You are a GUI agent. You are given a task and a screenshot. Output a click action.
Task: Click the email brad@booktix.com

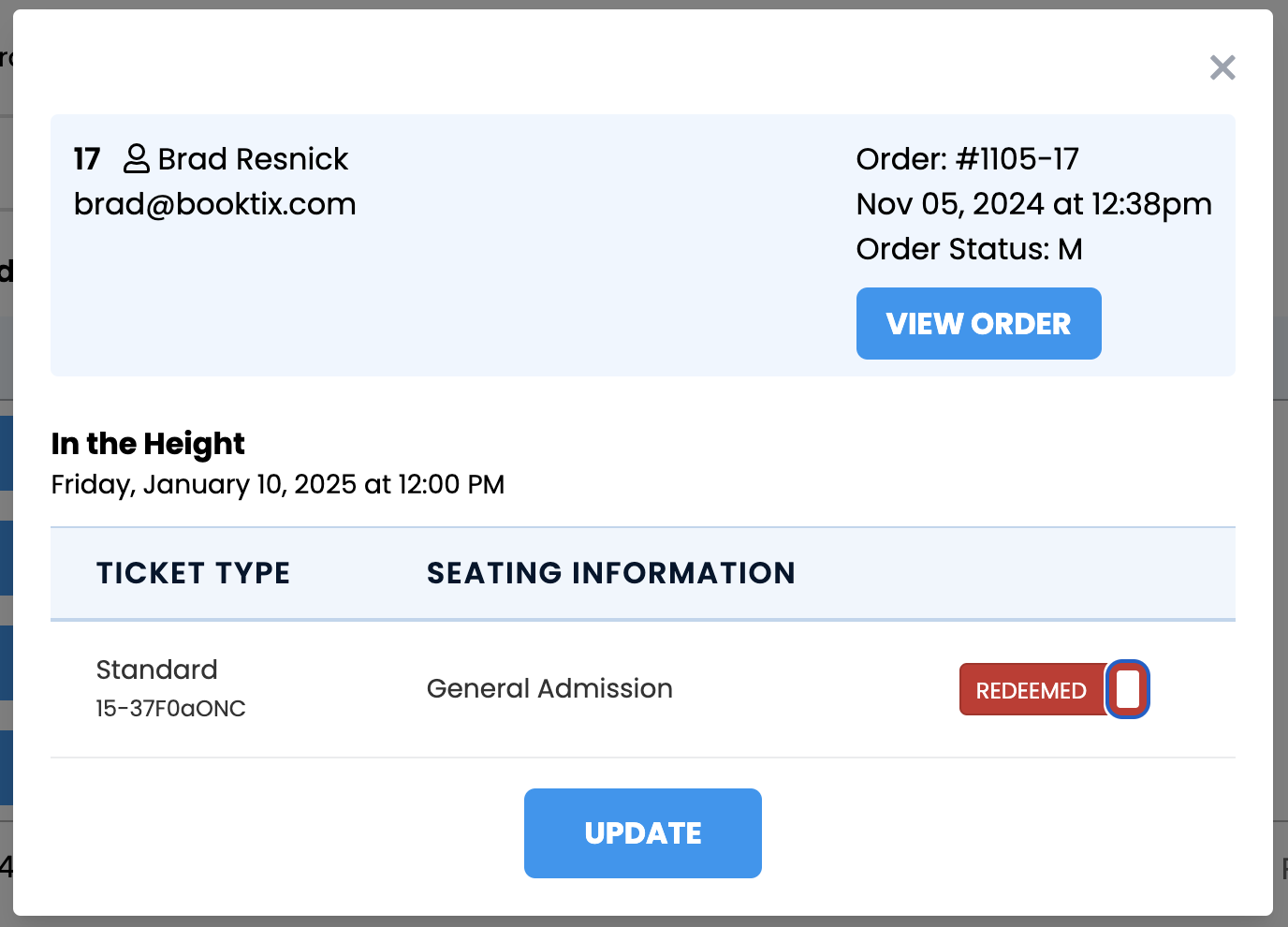click(x=215, y=204)
